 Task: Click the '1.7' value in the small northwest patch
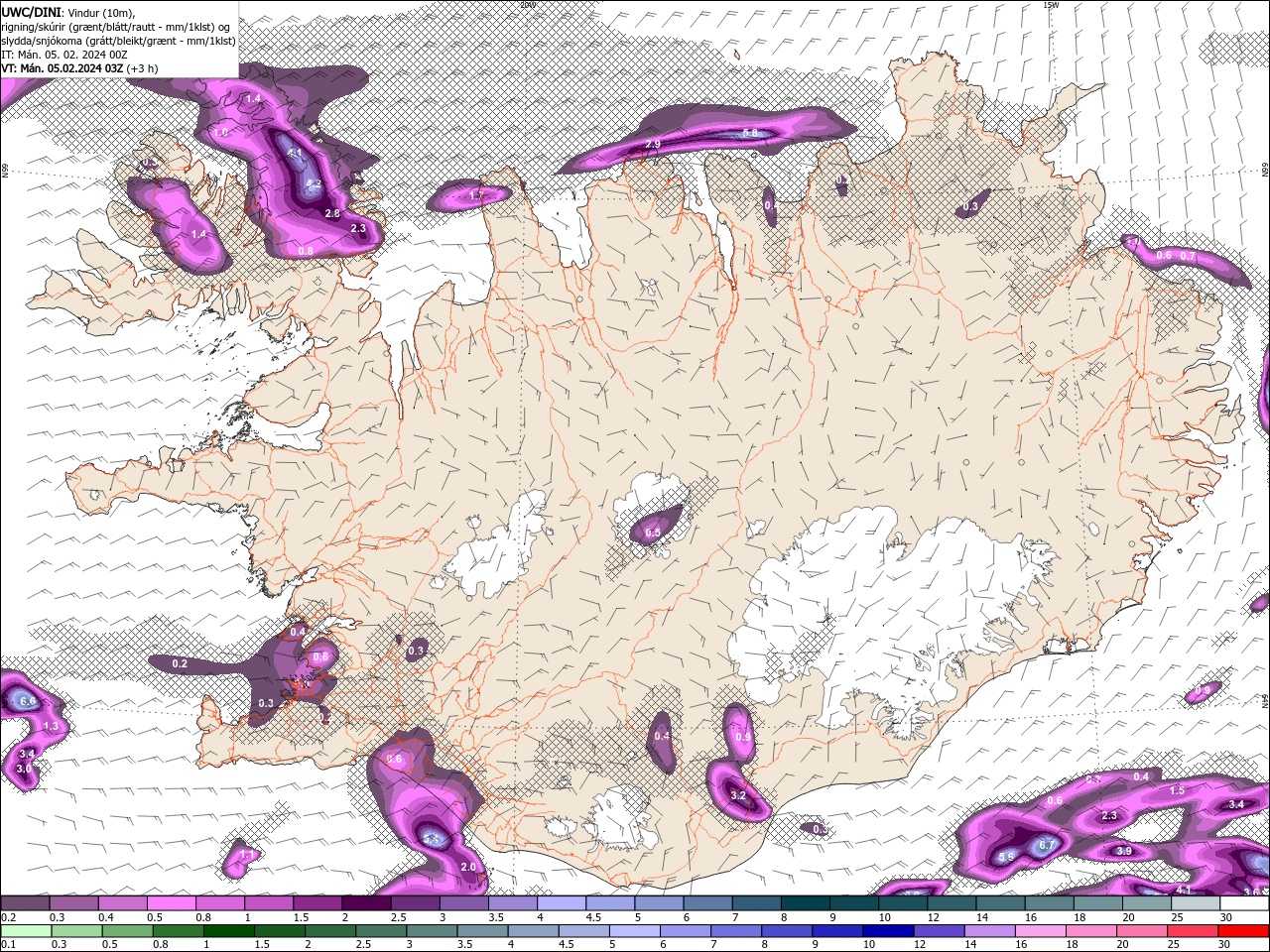click(475, 195)
